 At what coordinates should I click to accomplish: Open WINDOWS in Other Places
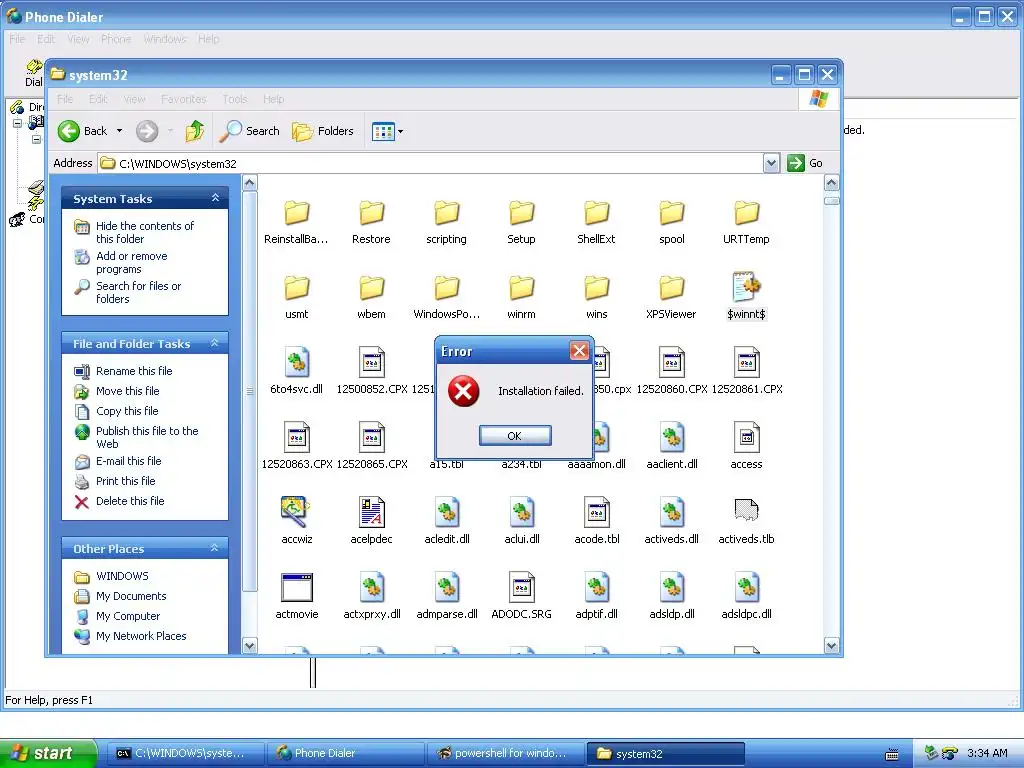122,576
